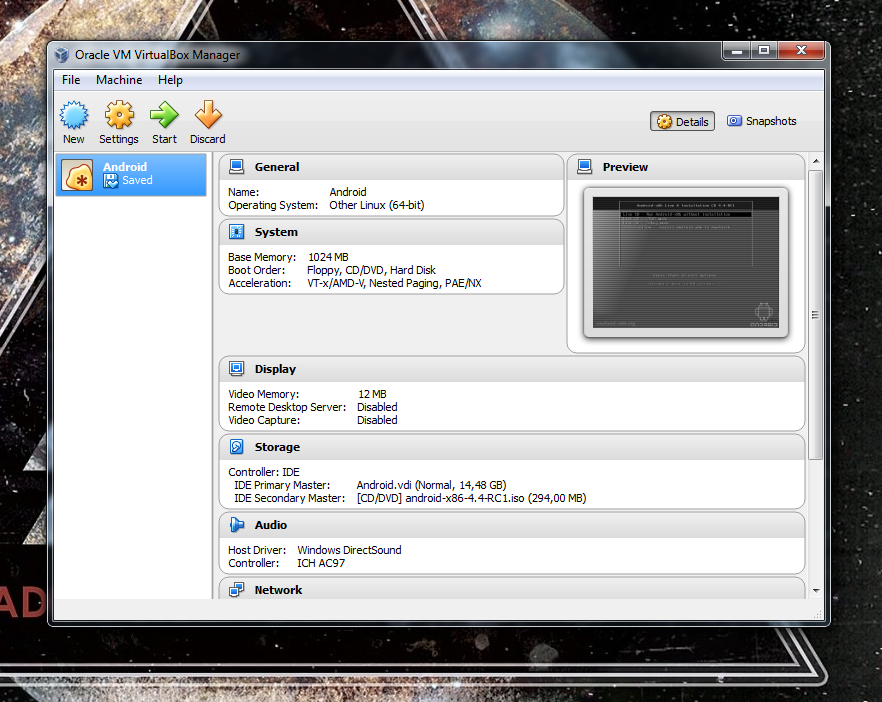This screenshot has width=882, height=702.
Task: Click Video Capture Disabled value
Action: pos(377,420)
